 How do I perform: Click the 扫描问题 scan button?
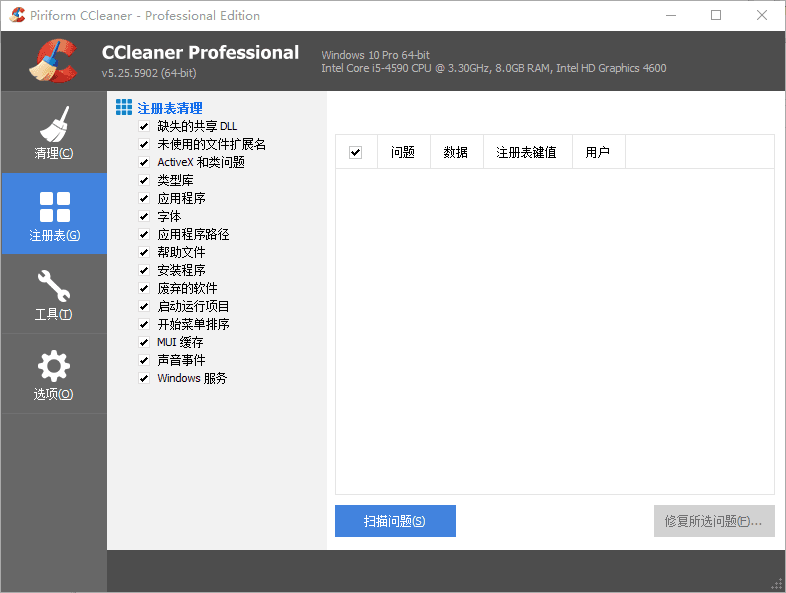pyautogui.click(x=395, y=521)
